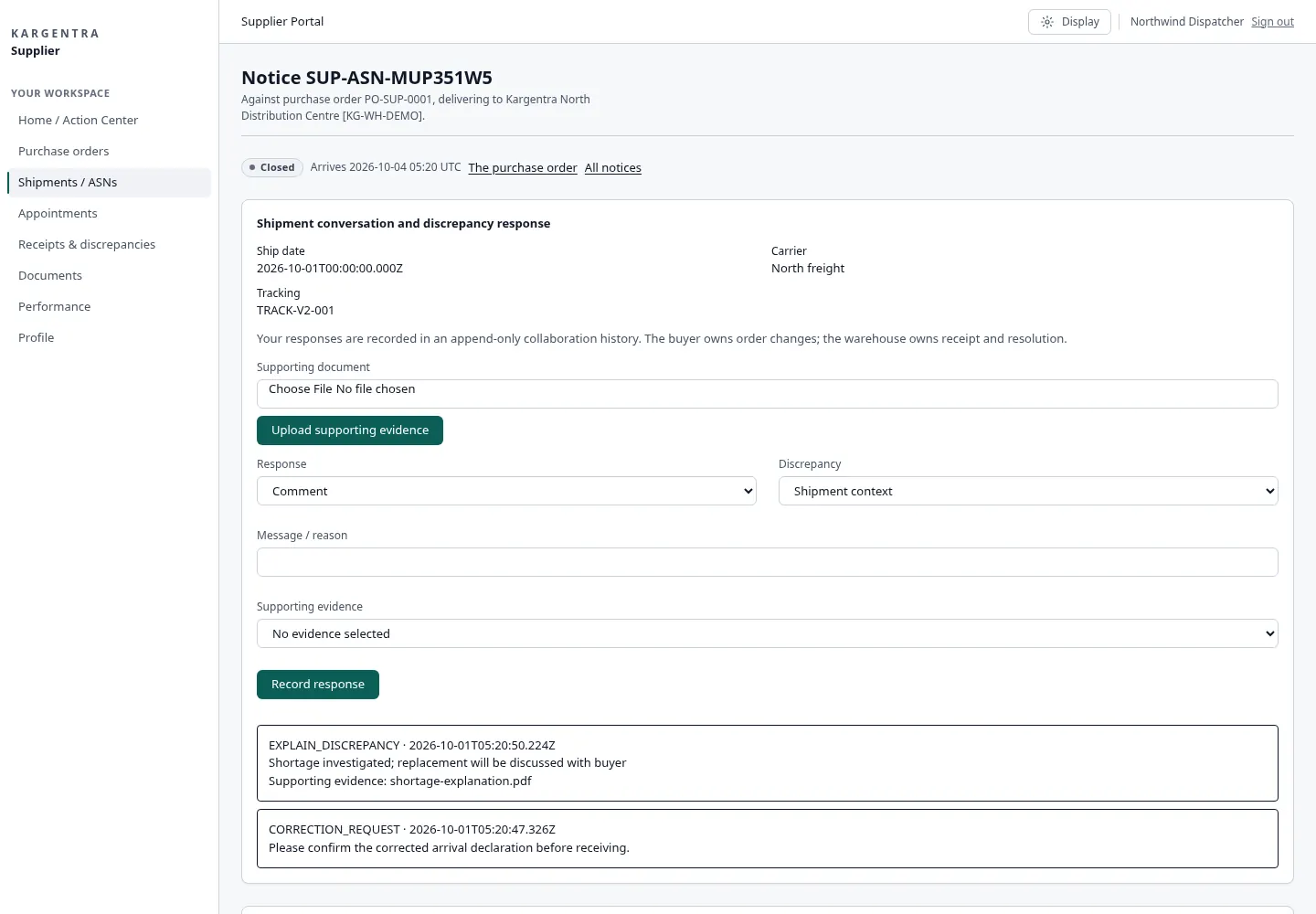Expand the Supporting evidence dropdown
This screenshot has height=914, width=1316.
click(x=767, y=633)
